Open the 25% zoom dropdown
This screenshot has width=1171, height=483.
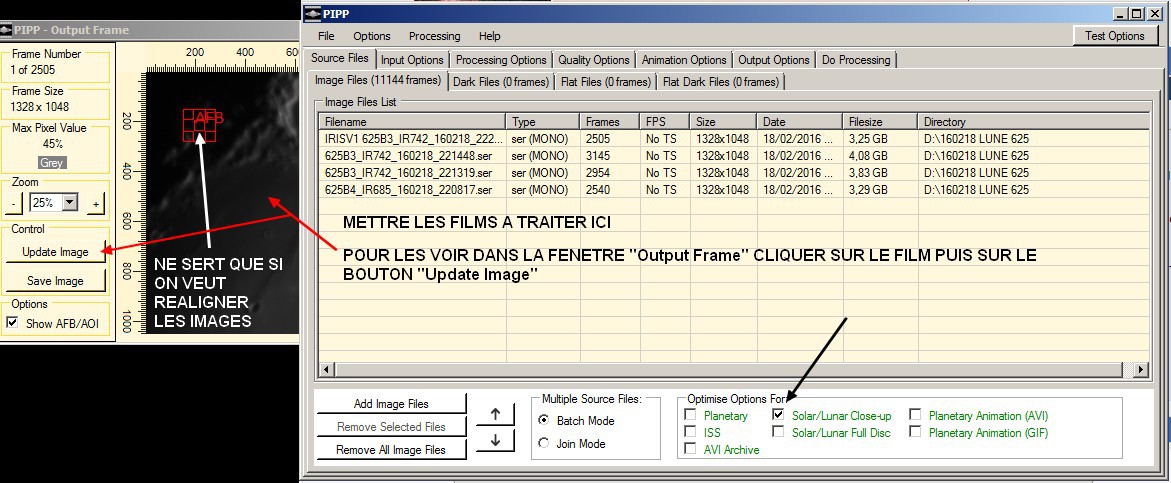tap(70, 202)
